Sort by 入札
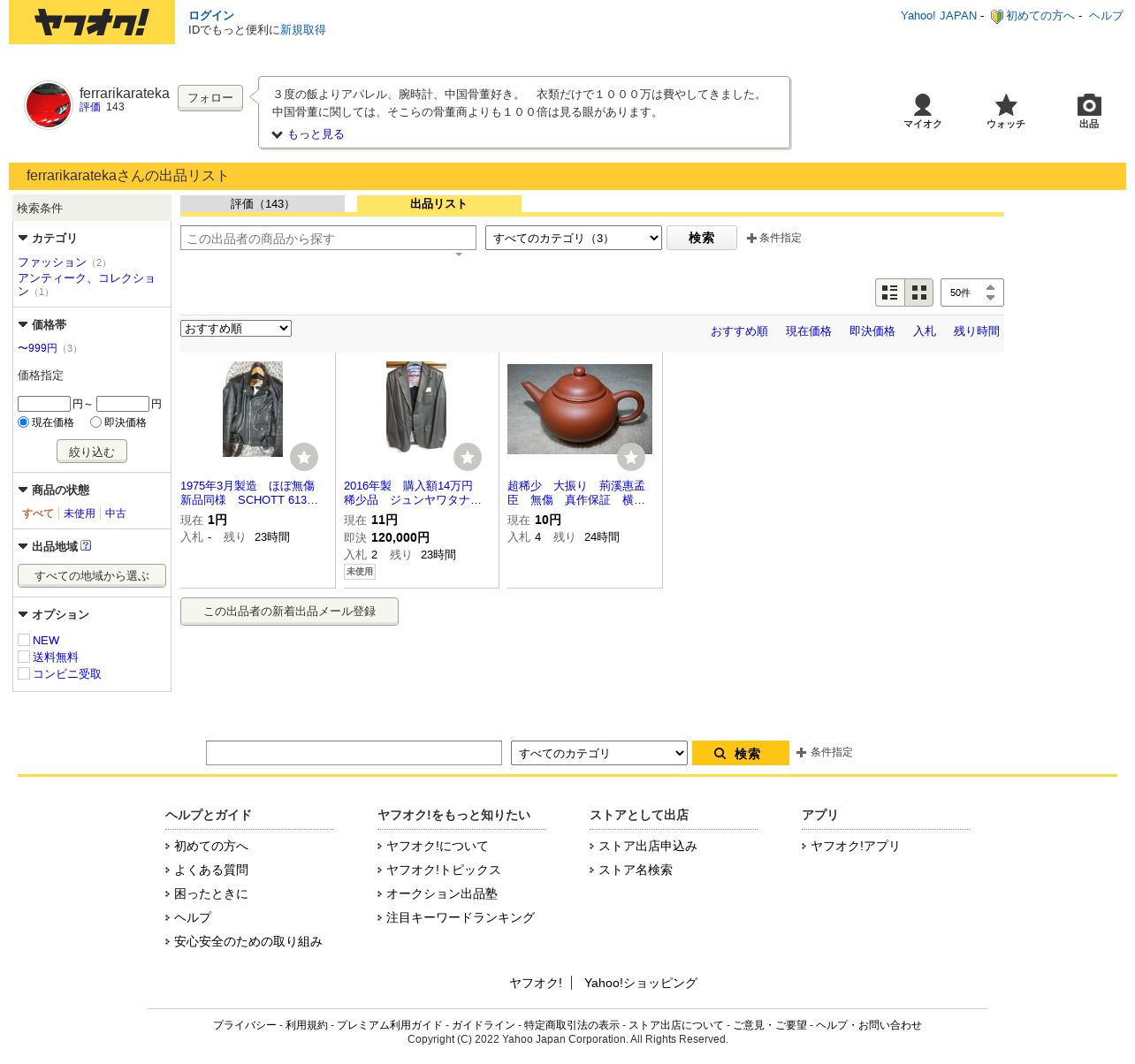 (925, 331)
